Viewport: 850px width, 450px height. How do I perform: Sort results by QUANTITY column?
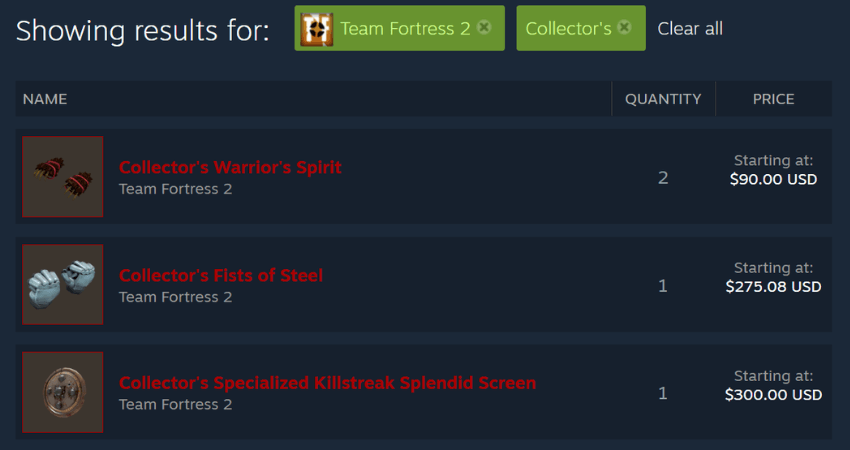(x=663, y=99)
